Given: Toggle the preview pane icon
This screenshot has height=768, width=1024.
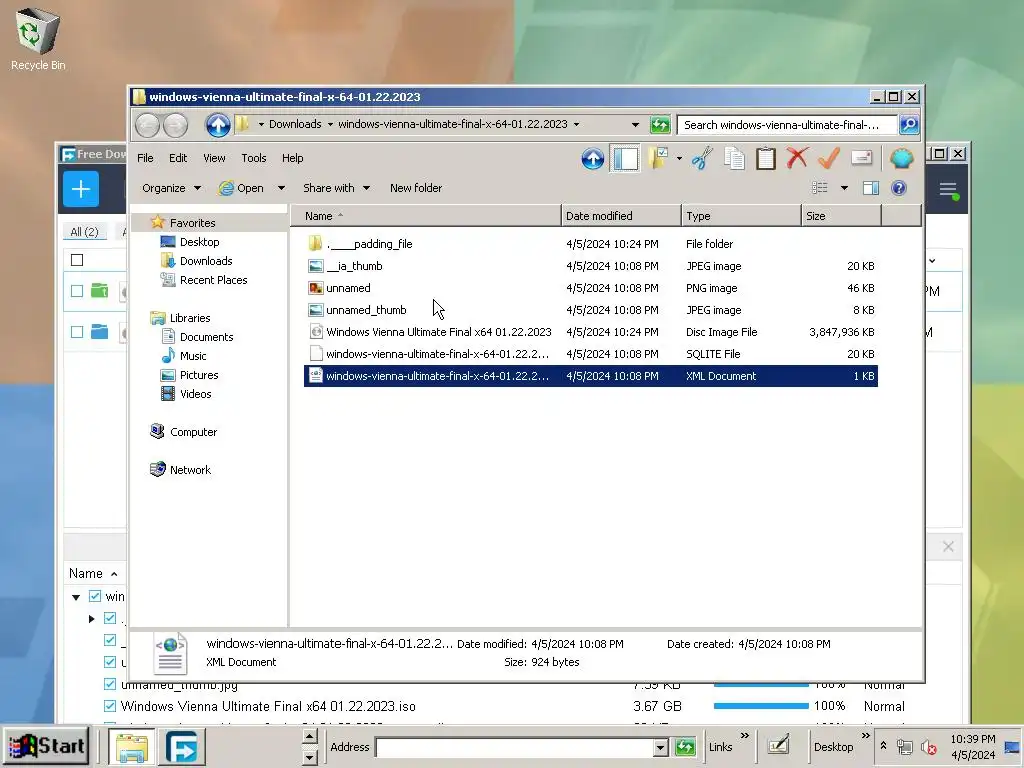Looking at the screenshot, I should (871, 188).
